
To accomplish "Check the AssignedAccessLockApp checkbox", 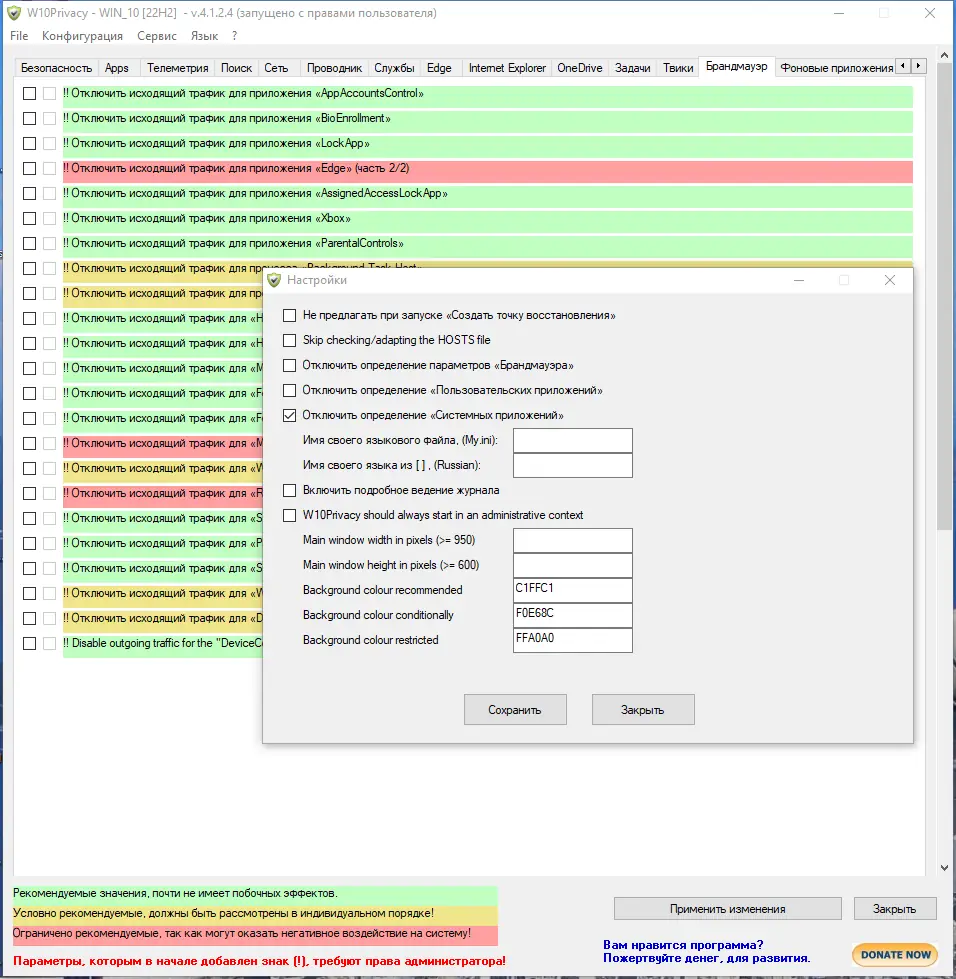I will (29, 194).
